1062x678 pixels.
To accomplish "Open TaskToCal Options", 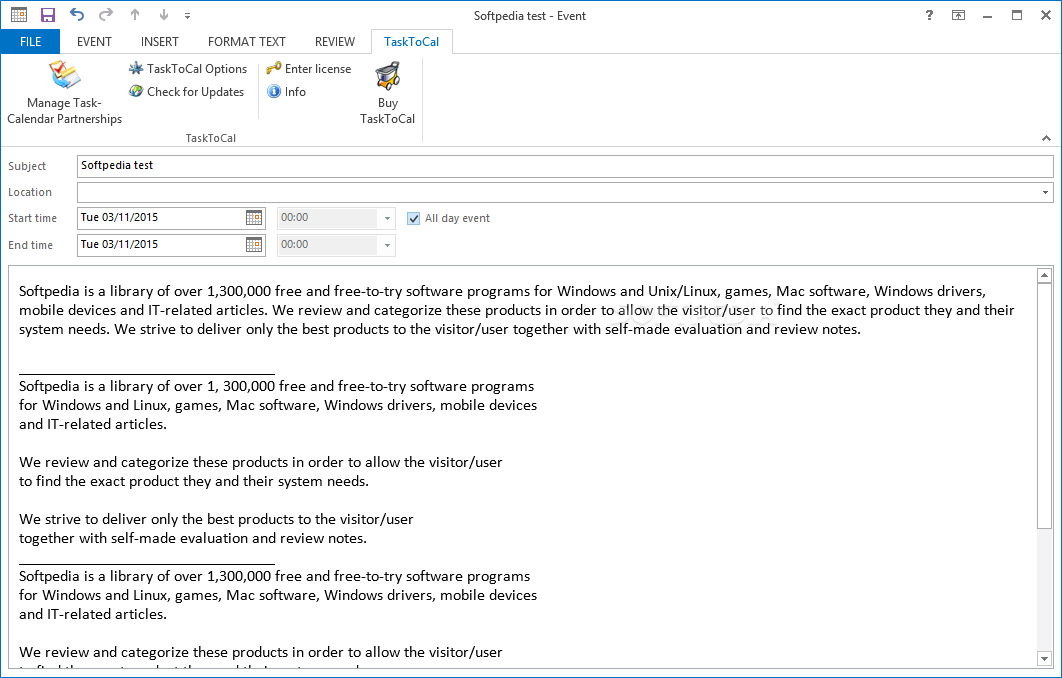I will [x=188, y=68].
